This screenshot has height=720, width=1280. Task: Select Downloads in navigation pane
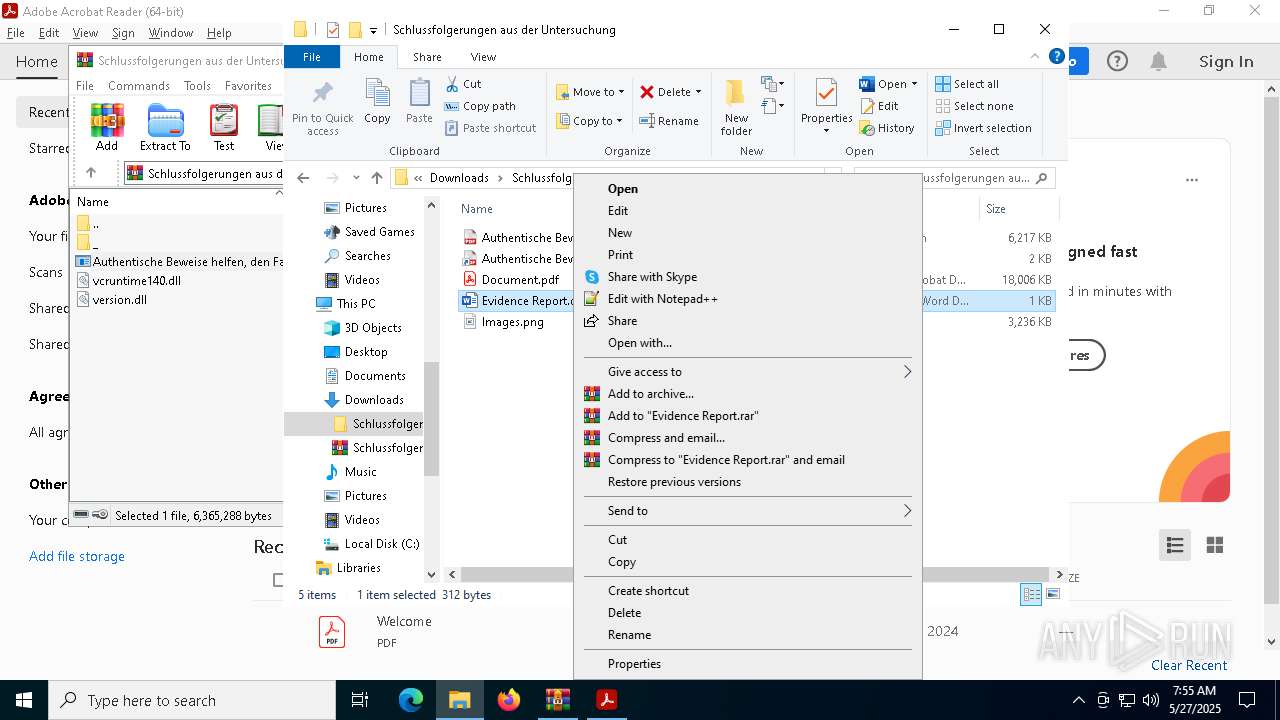(x=374, y=400)
